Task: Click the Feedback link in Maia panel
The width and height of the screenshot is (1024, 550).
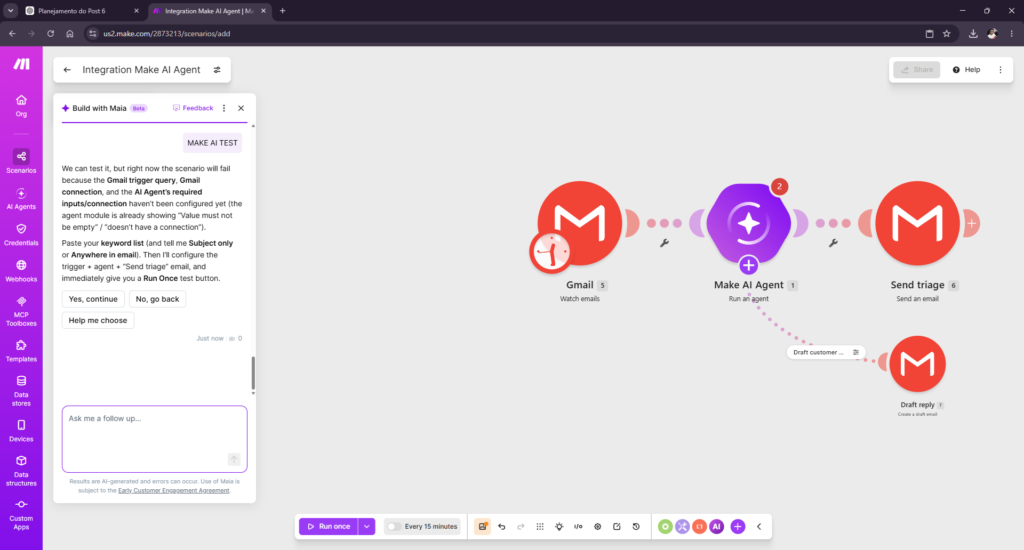Action: tap(193, 108)
